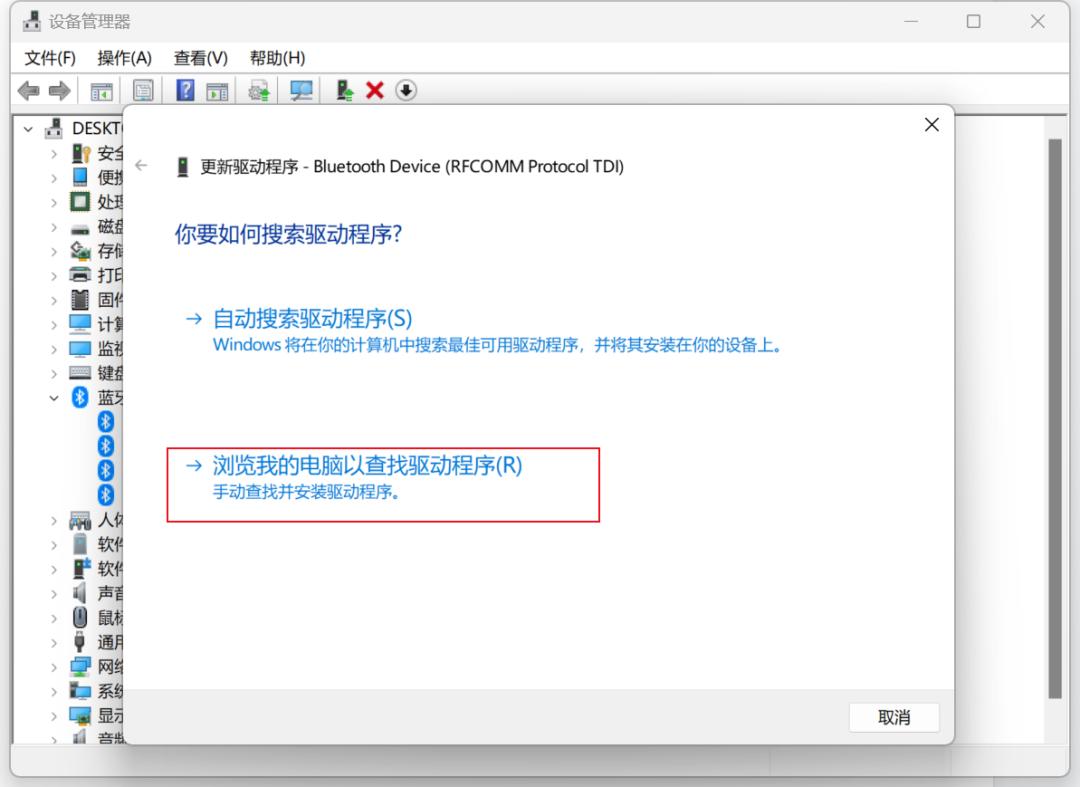Select the 声音 speaker category icon

point(80,593)
